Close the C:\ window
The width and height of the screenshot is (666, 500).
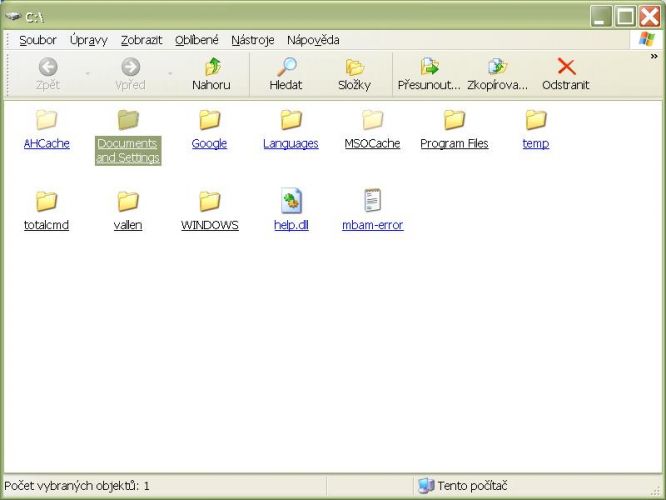pos(650,17)
